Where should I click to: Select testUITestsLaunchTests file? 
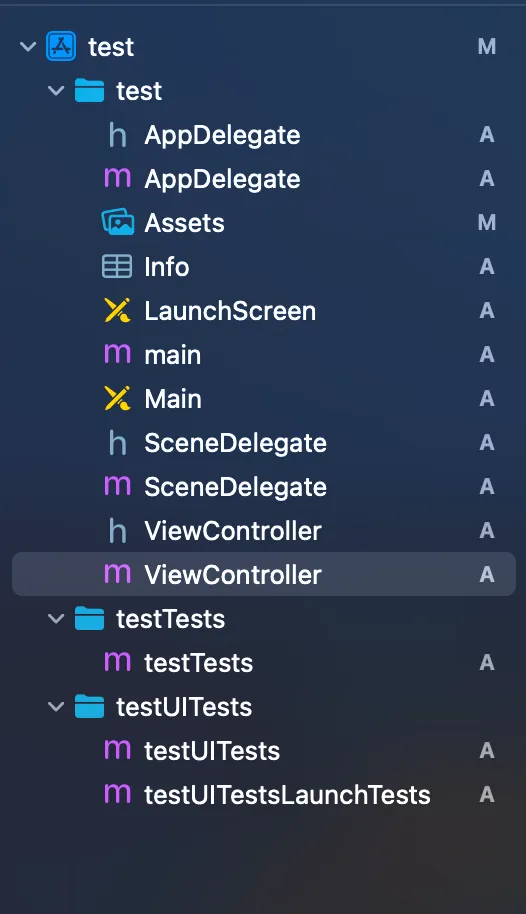point(264,795)
